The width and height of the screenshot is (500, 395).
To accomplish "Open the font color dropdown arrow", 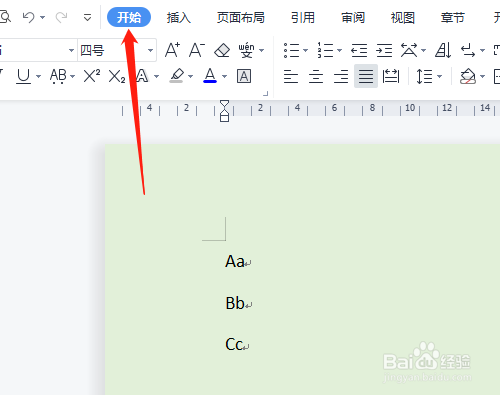I will [x=224, y=76].
